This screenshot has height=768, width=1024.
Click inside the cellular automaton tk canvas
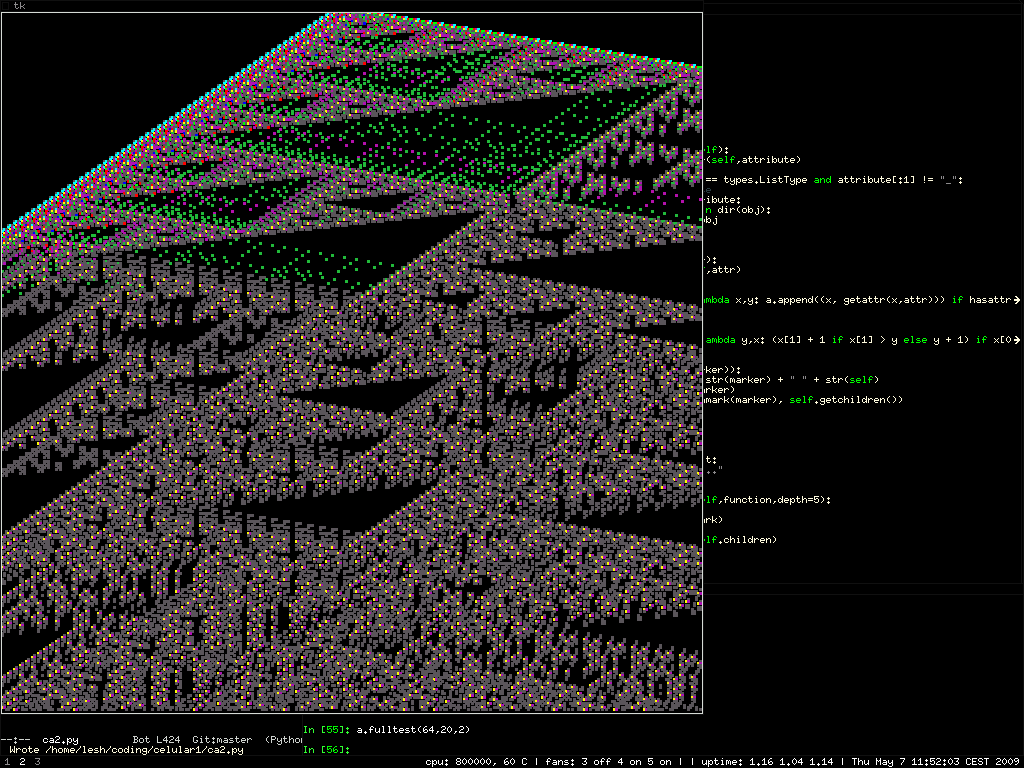click(351, 362)
